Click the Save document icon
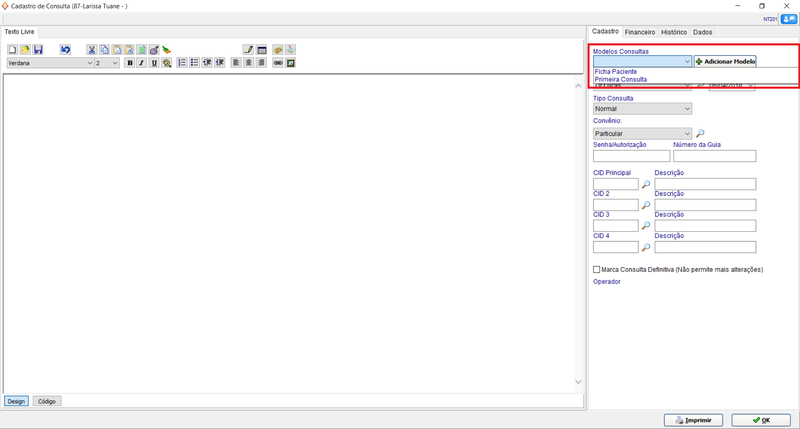The image size is (800, 429). pos(38,49)
